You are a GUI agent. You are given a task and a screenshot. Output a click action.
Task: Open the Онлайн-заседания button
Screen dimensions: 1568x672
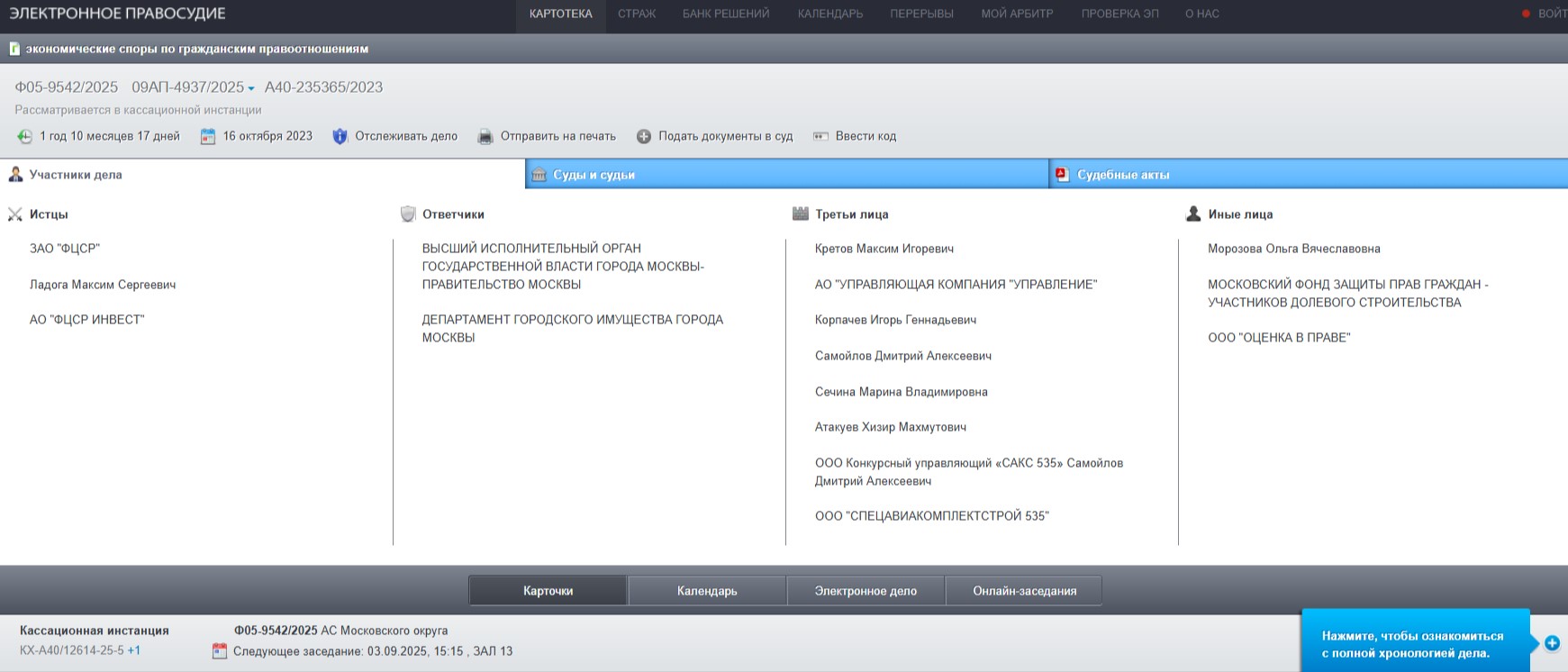[1024, 591]
